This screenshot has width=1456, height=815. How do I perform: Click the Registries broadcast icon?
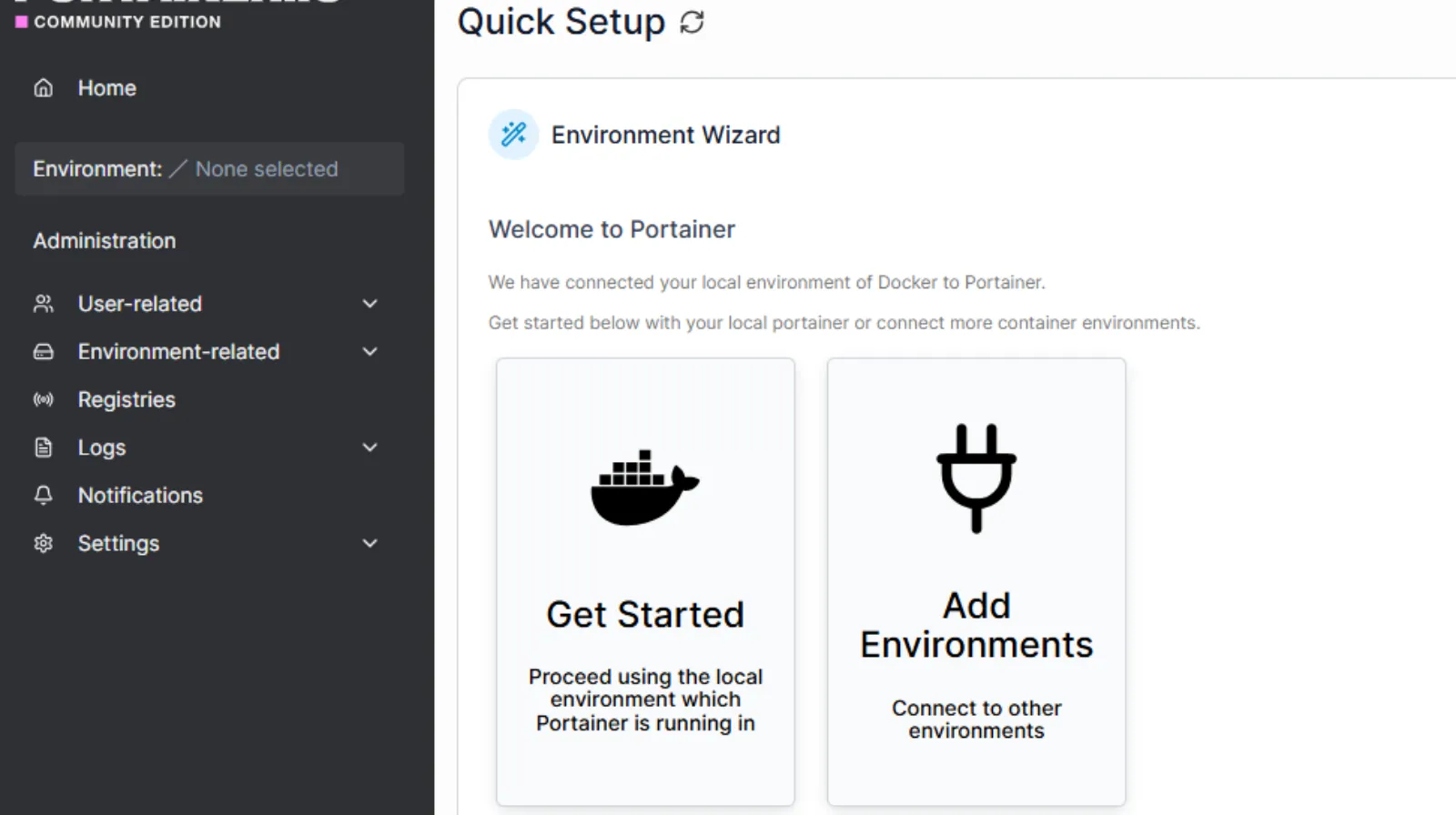pyautogui.click(x=44, y=400)
